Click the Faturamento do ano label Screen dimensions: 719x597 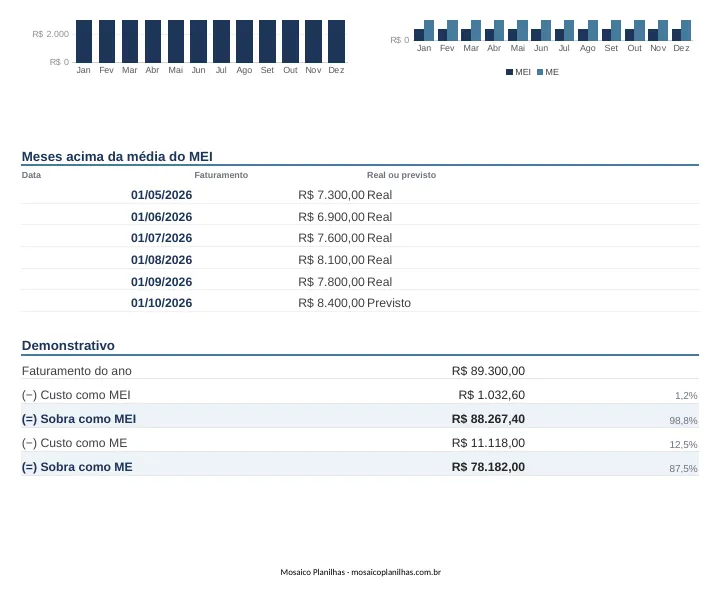77,371
